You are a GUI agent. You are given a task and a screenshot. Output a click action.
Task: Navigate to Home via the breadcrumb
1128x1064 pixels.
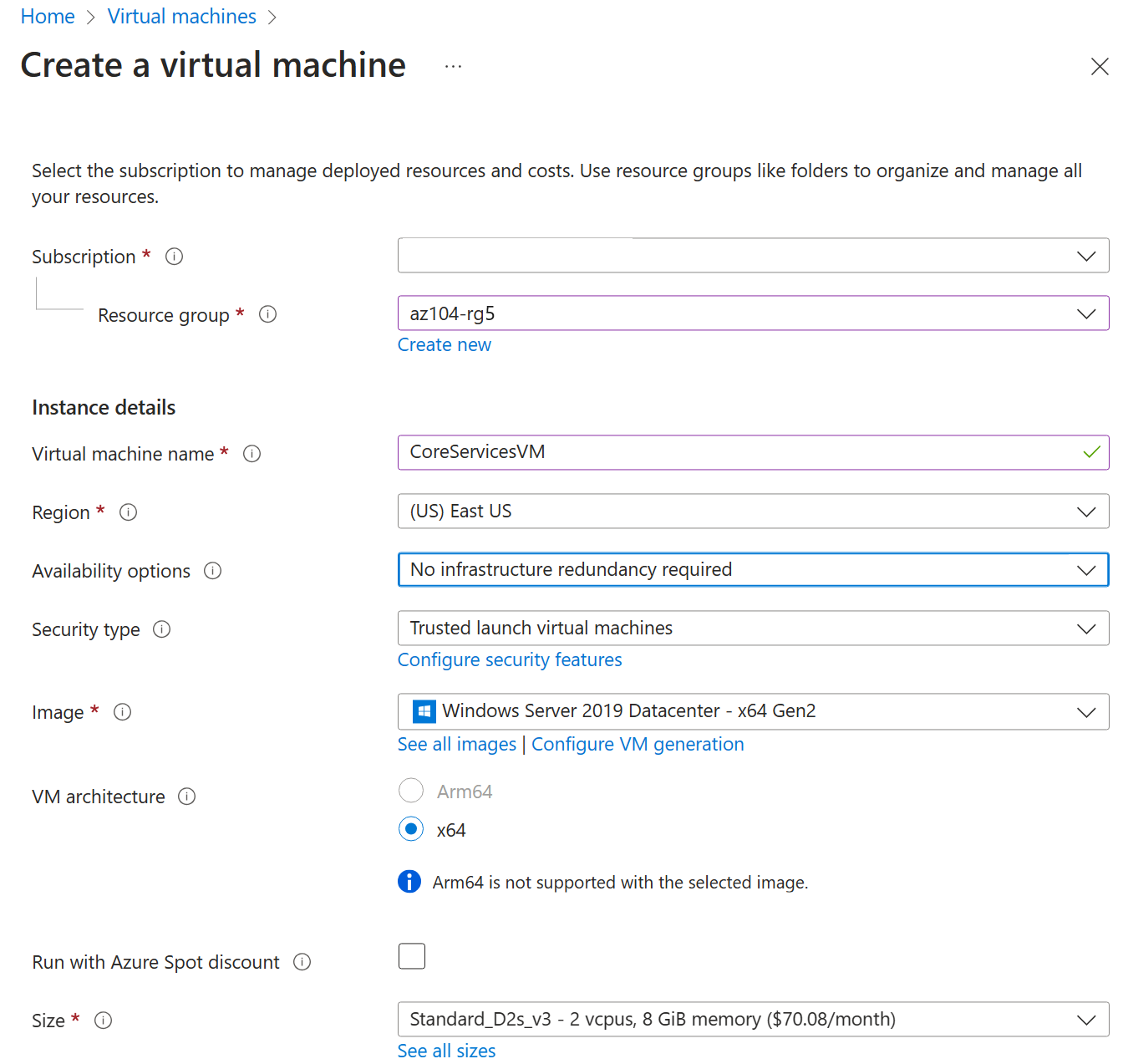(47, 16)
